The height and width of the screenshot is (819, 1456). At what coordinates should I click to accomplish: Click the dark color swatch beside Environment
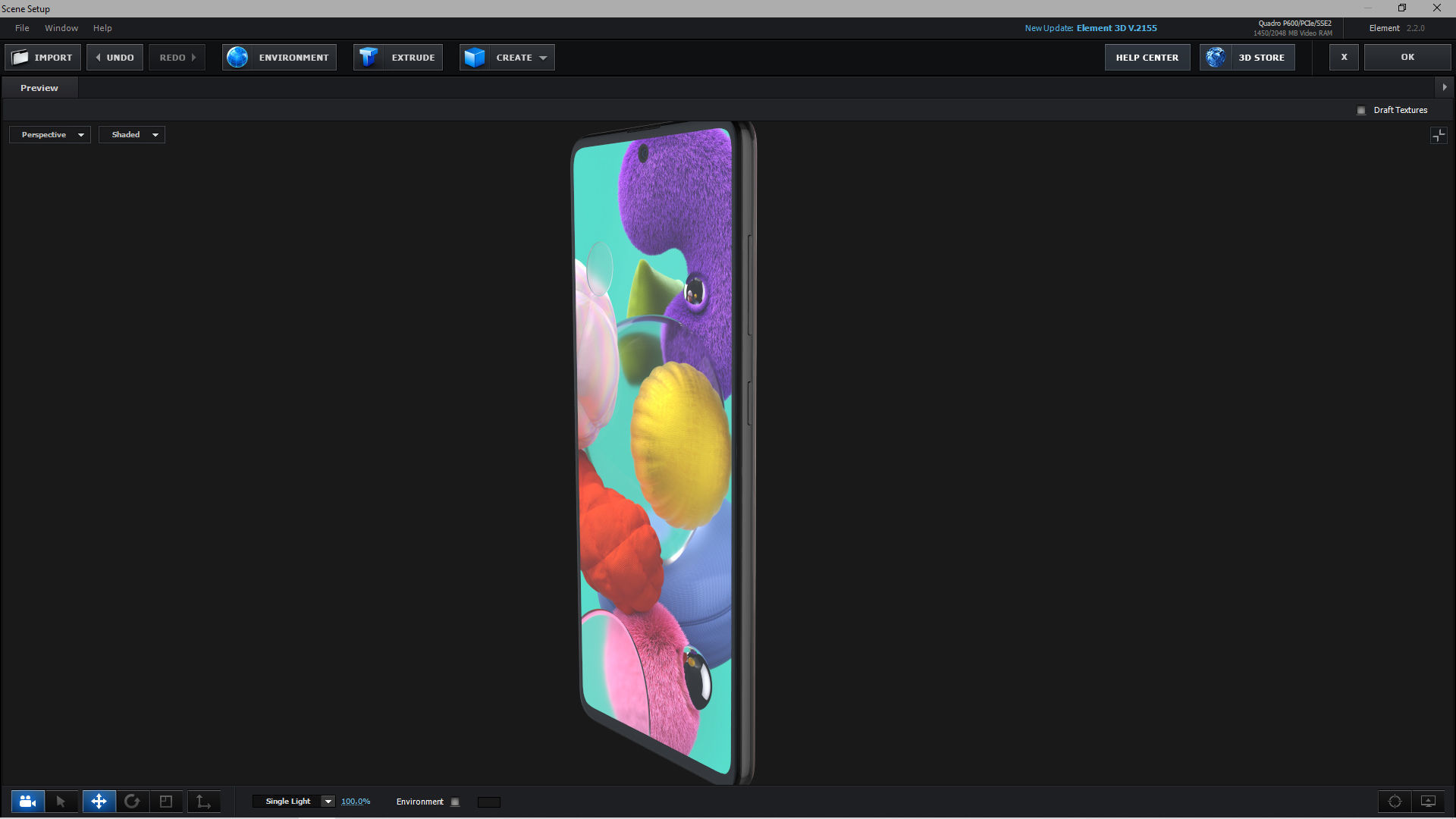[489, 802]
